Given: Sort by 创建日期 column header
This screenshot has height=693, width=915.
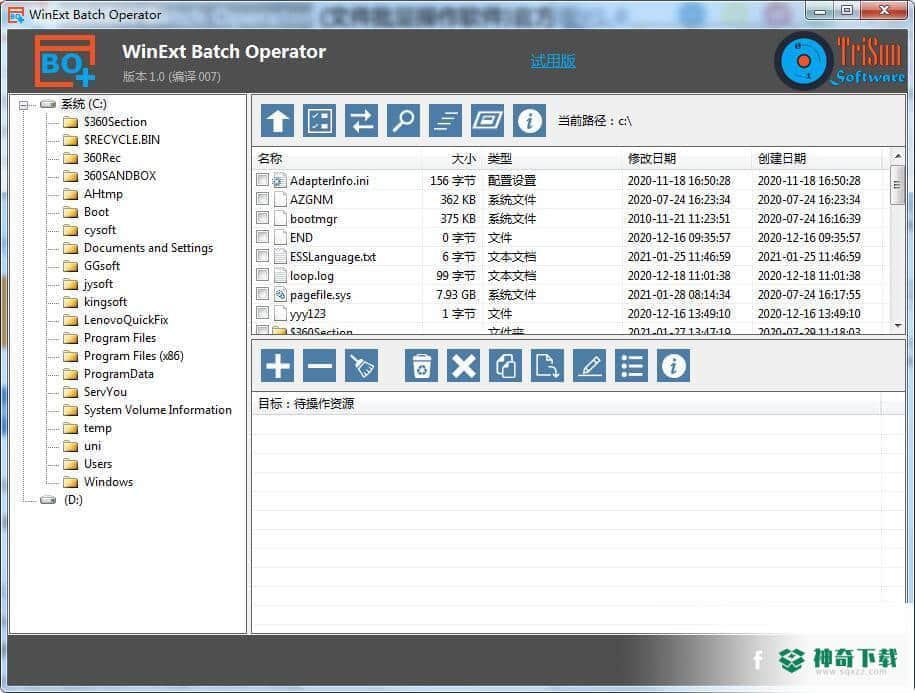Looking at the screenshot, I should [782, 158].
